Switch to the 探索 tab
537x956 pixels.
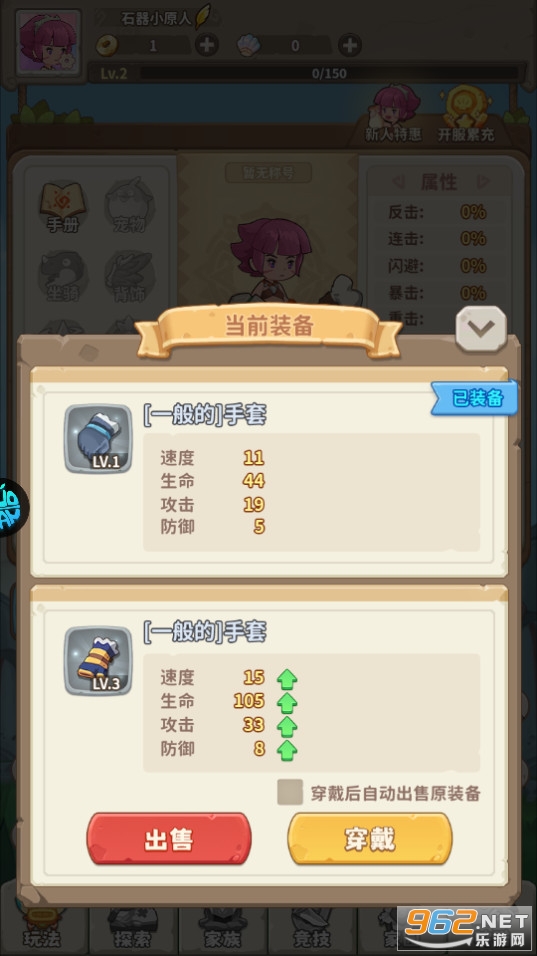coord(133,930)
